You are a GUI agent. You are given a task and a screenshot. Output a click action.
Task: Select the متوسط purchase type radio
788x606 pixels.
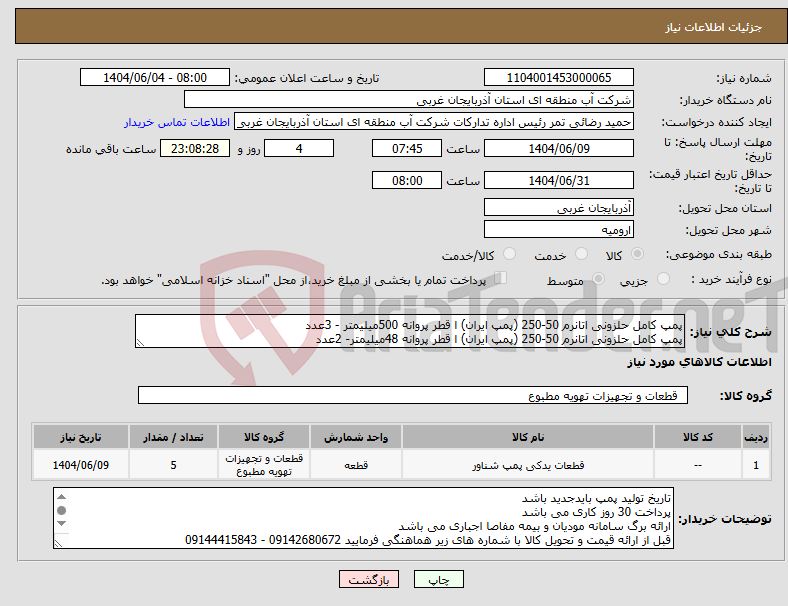pos(598,279)
